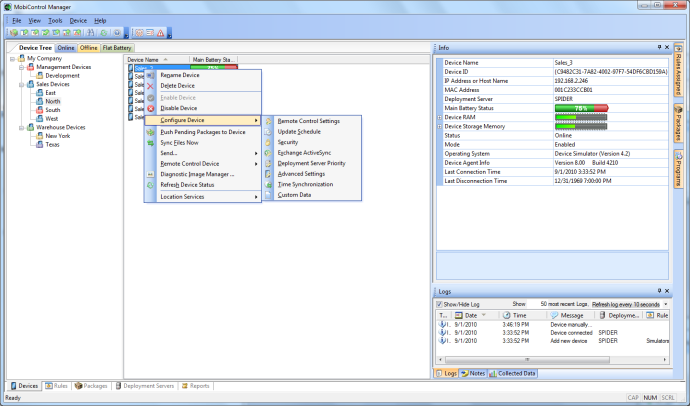Open Packages side panel on right edge
This screenshot has height=406, width=690.
(x=678, y=123)
